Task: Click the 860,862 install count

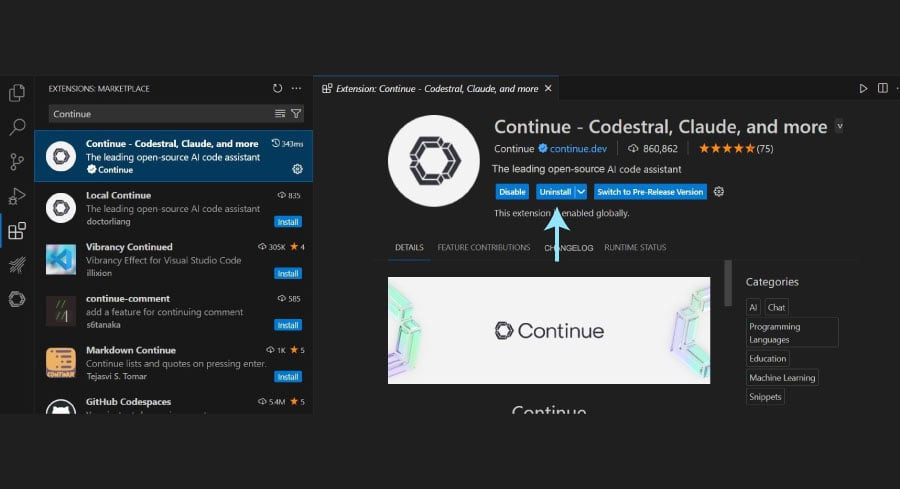Action: (653, 149)
